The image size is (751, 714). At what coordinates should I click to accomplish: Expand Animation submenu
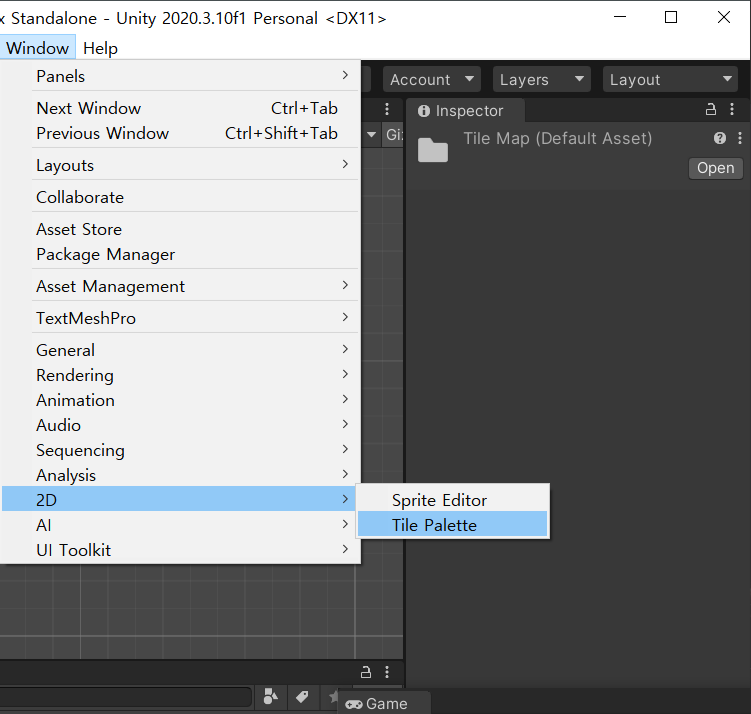[x=180, y=400]
